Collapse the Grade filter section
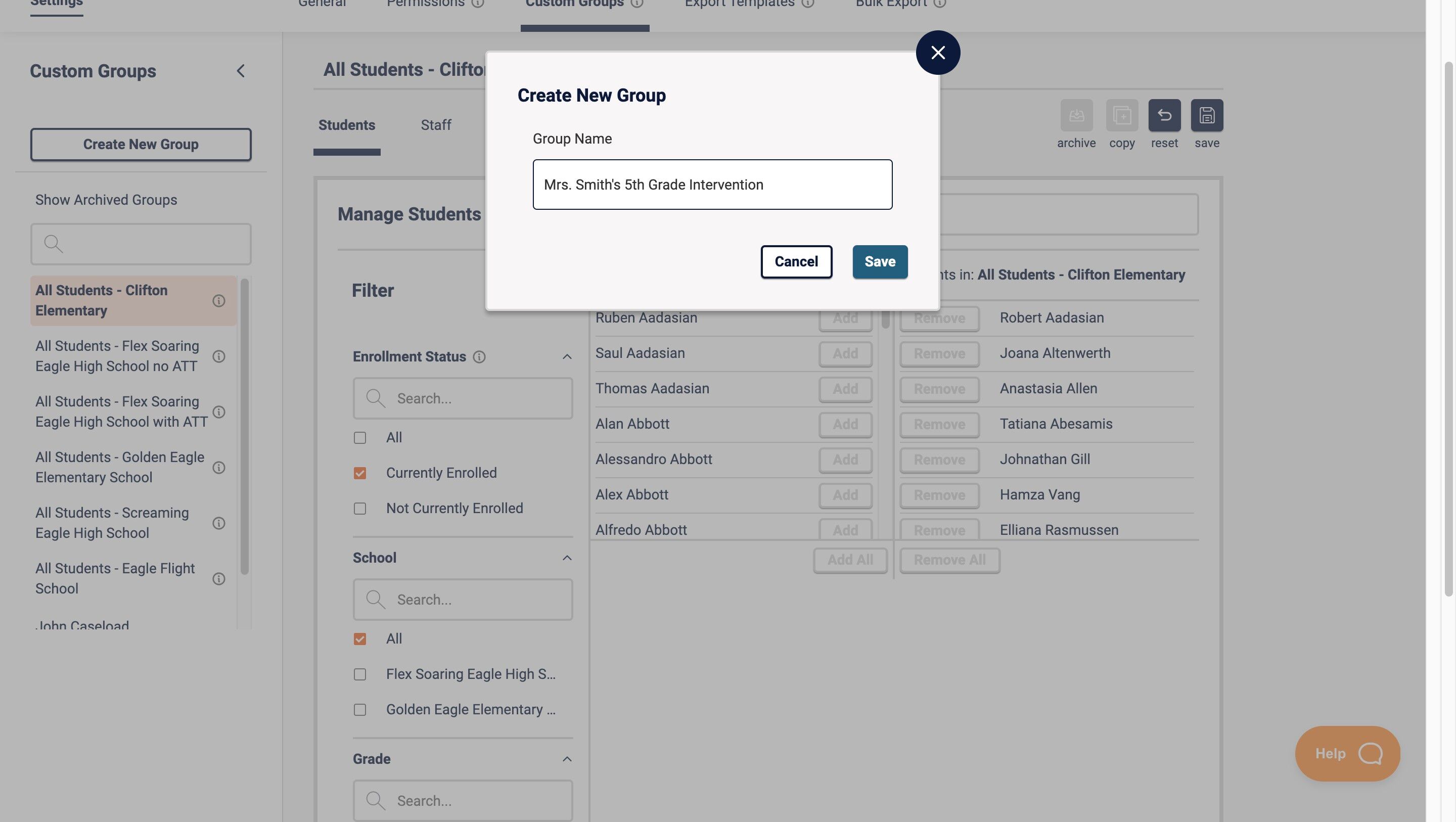The width and height of the screenshot is (1456, 822). (567, 759)
